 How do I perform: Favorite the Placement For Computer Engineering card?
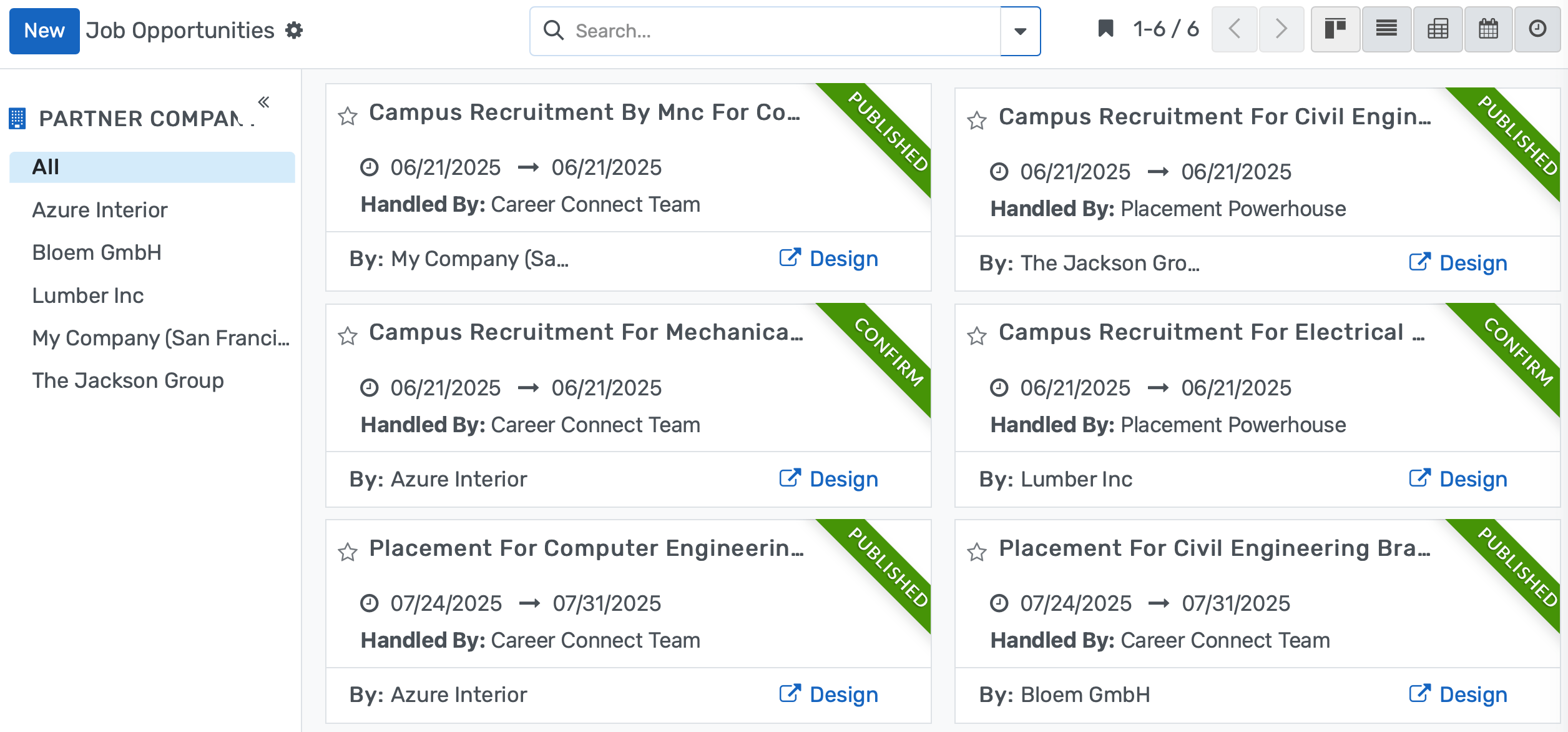(x=348, y=552)
